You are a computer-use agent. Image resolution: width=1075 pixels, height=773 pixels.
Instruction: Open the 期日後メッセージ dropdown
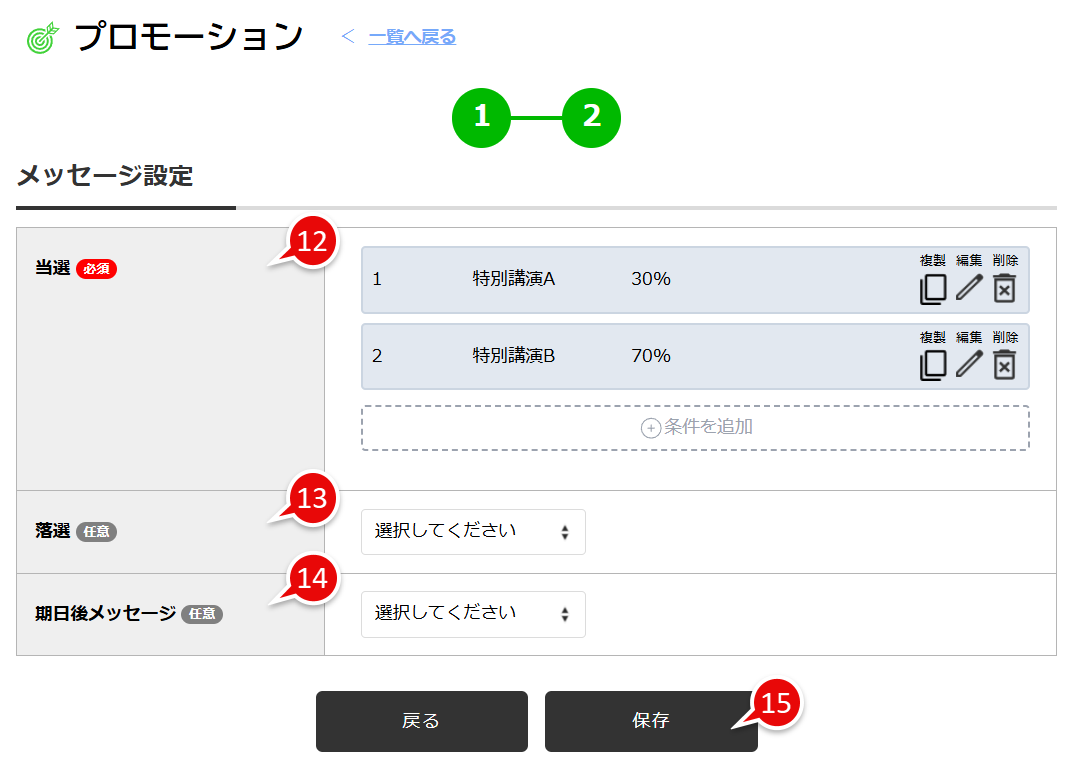point(473,614)
